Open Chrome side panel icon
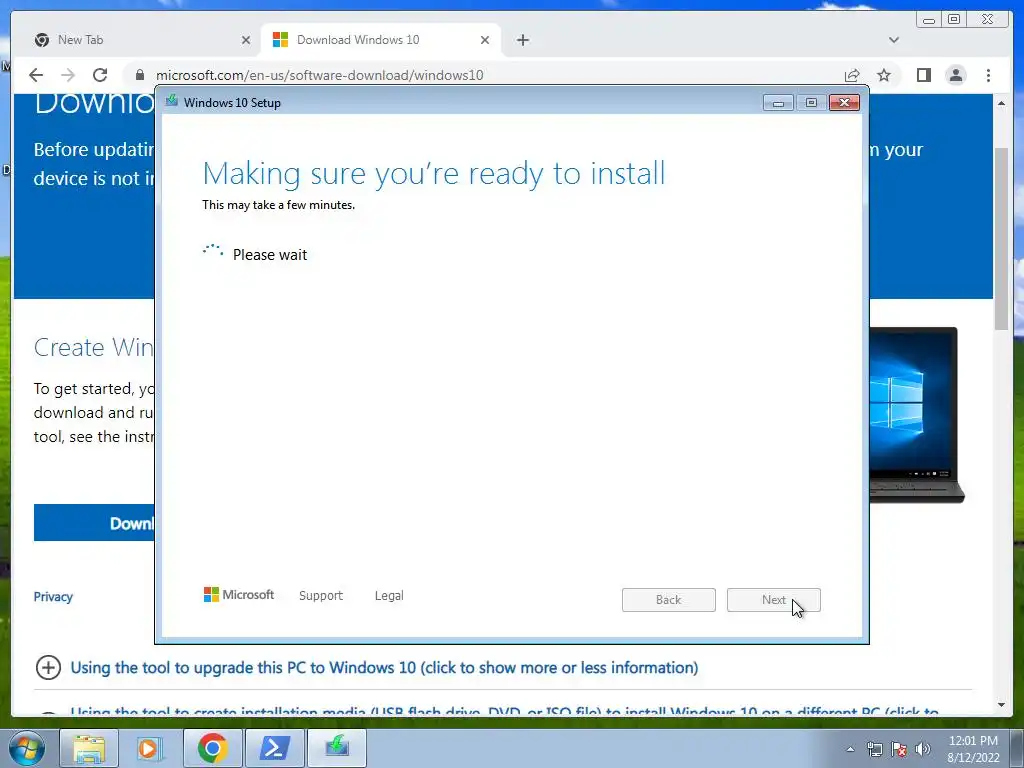Image resolution: width=1024 pixels, height=768 pixels. [923, 75]
